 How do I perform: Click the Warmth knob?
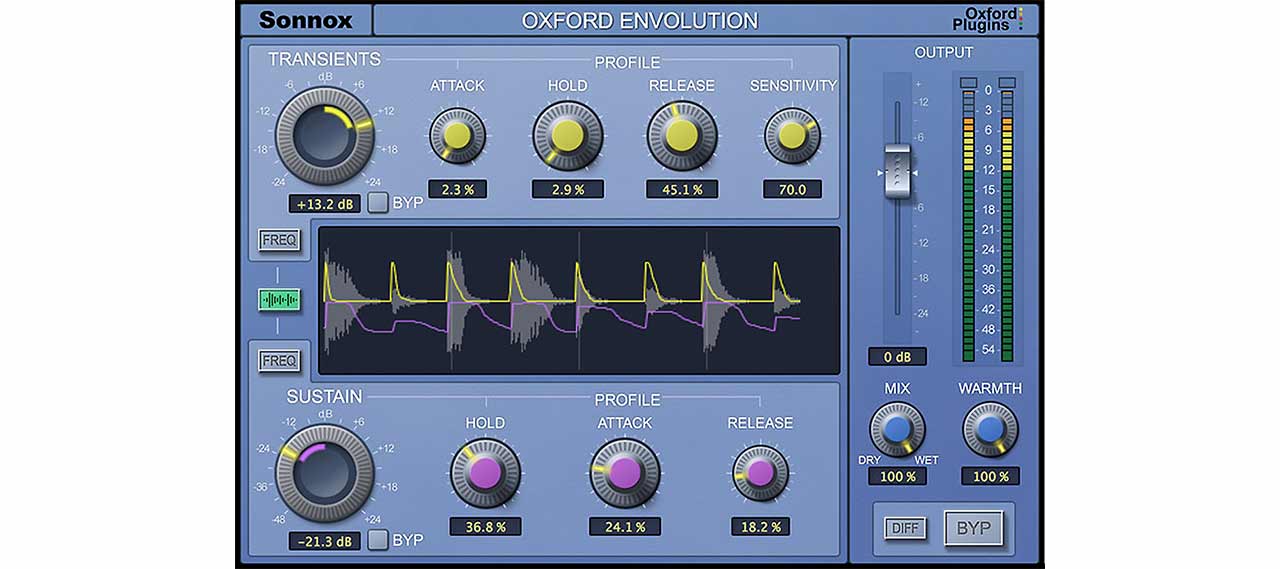(990, 430)
